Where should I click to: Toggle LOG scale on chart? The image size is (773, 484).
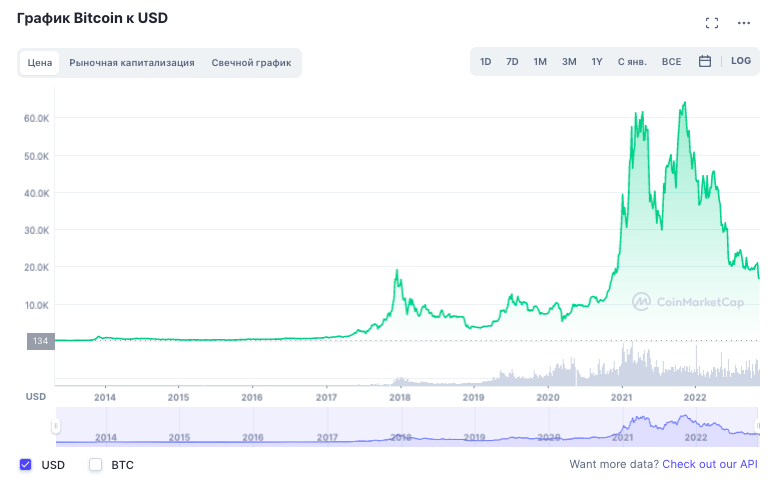pos(740,61)
